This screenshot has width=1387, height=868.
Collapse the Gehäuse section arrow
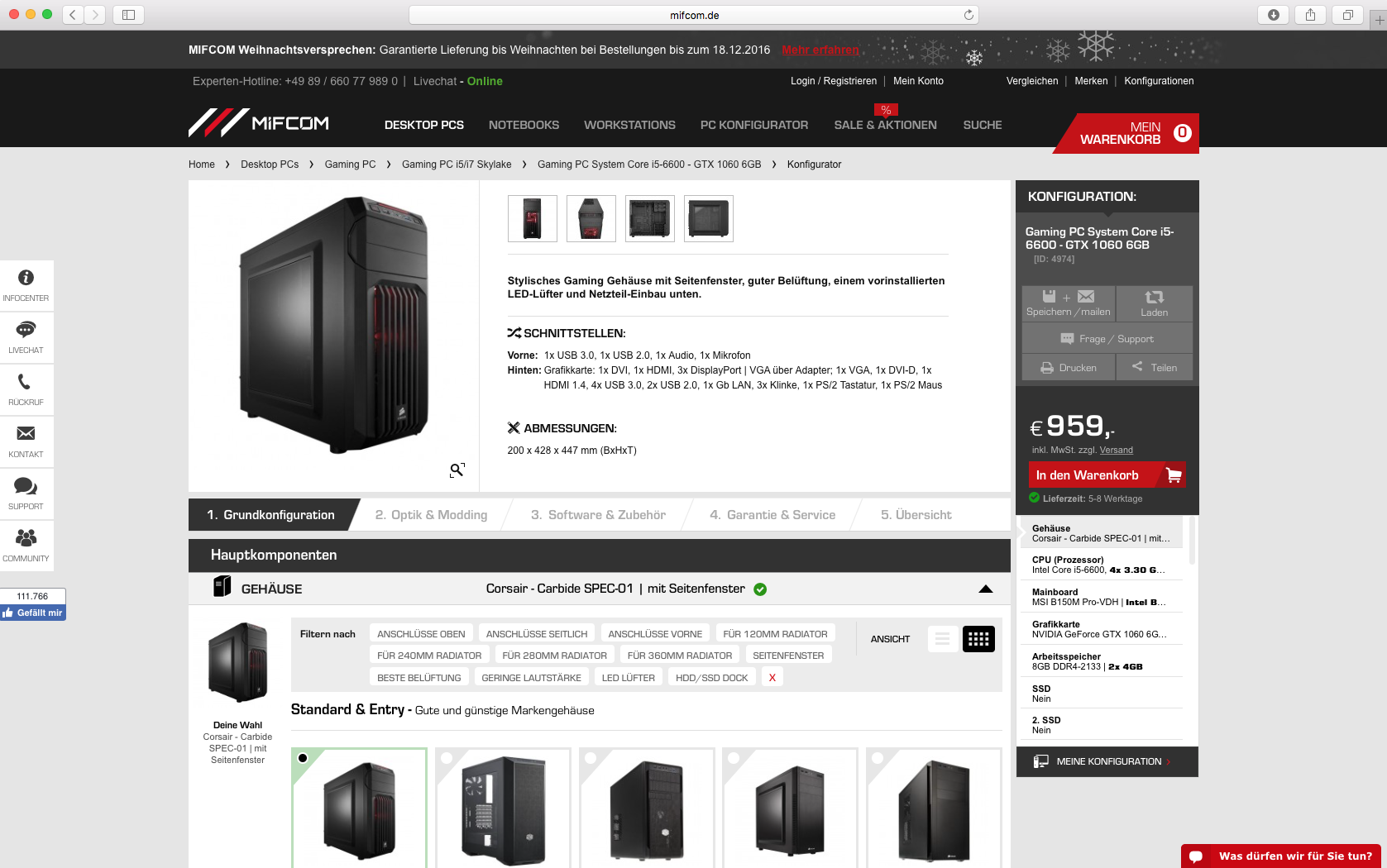pyautogui.click(x=985, y=589)
